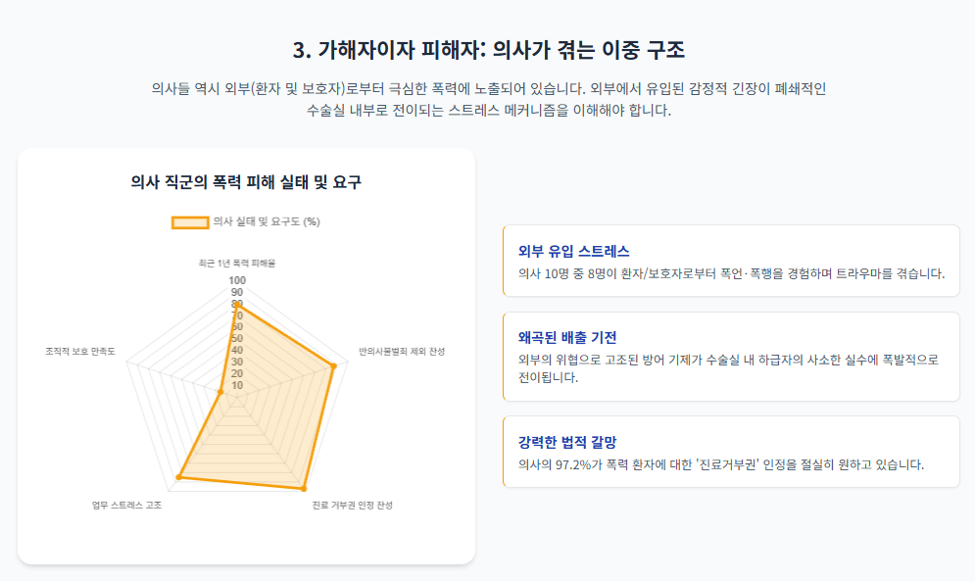
Task: Click the section heading 가해자이자 피해자
Action: tap(399, 50)
